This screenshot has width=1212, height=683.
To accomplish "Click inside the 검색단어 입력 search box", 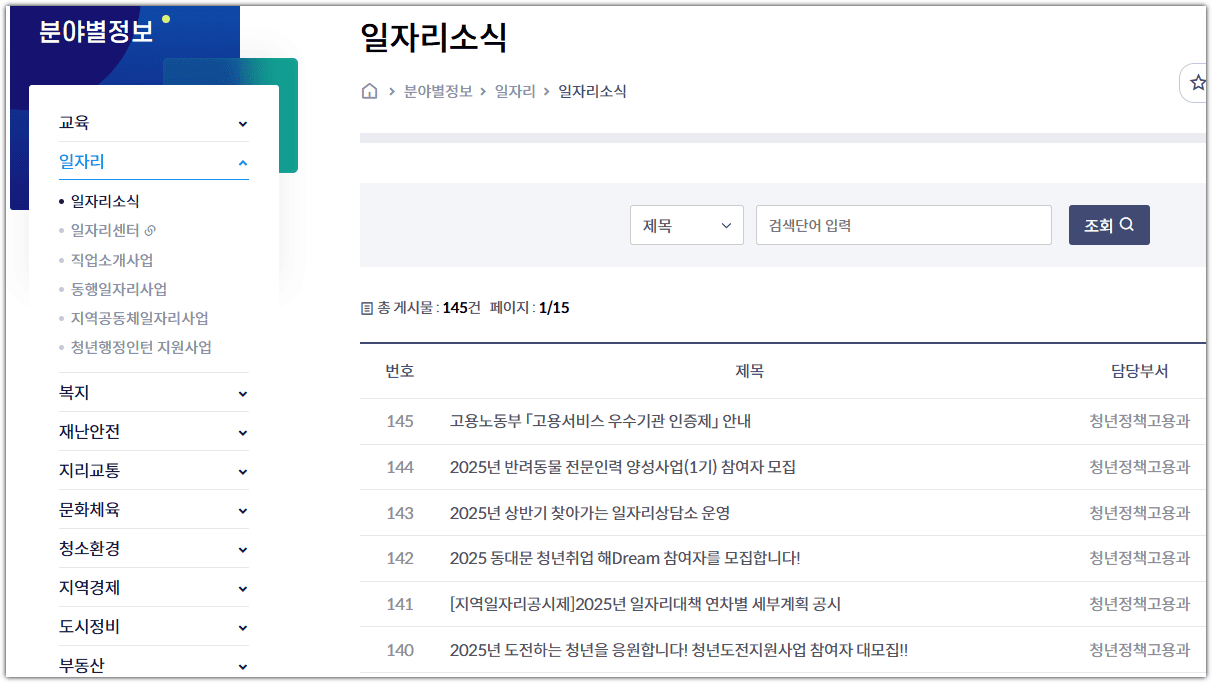I will 903,224.
